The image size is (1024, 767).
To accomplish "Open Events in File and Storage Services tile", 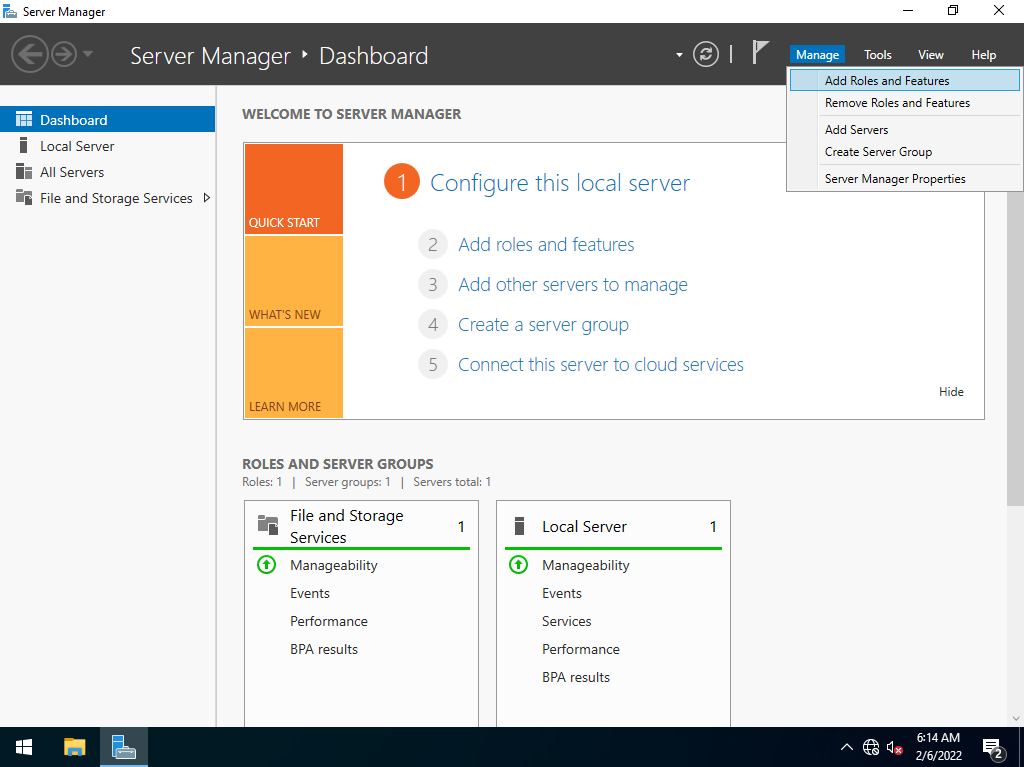I will [x=310, y=593].
